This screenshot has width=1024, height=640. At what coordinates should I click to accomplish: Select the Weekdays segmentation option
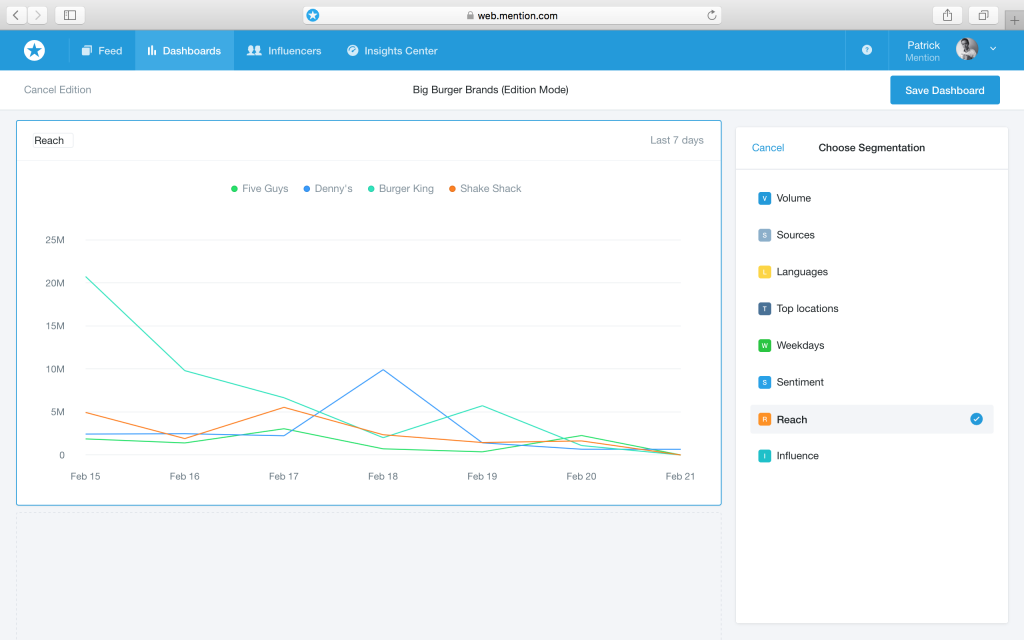coord(872,345)
